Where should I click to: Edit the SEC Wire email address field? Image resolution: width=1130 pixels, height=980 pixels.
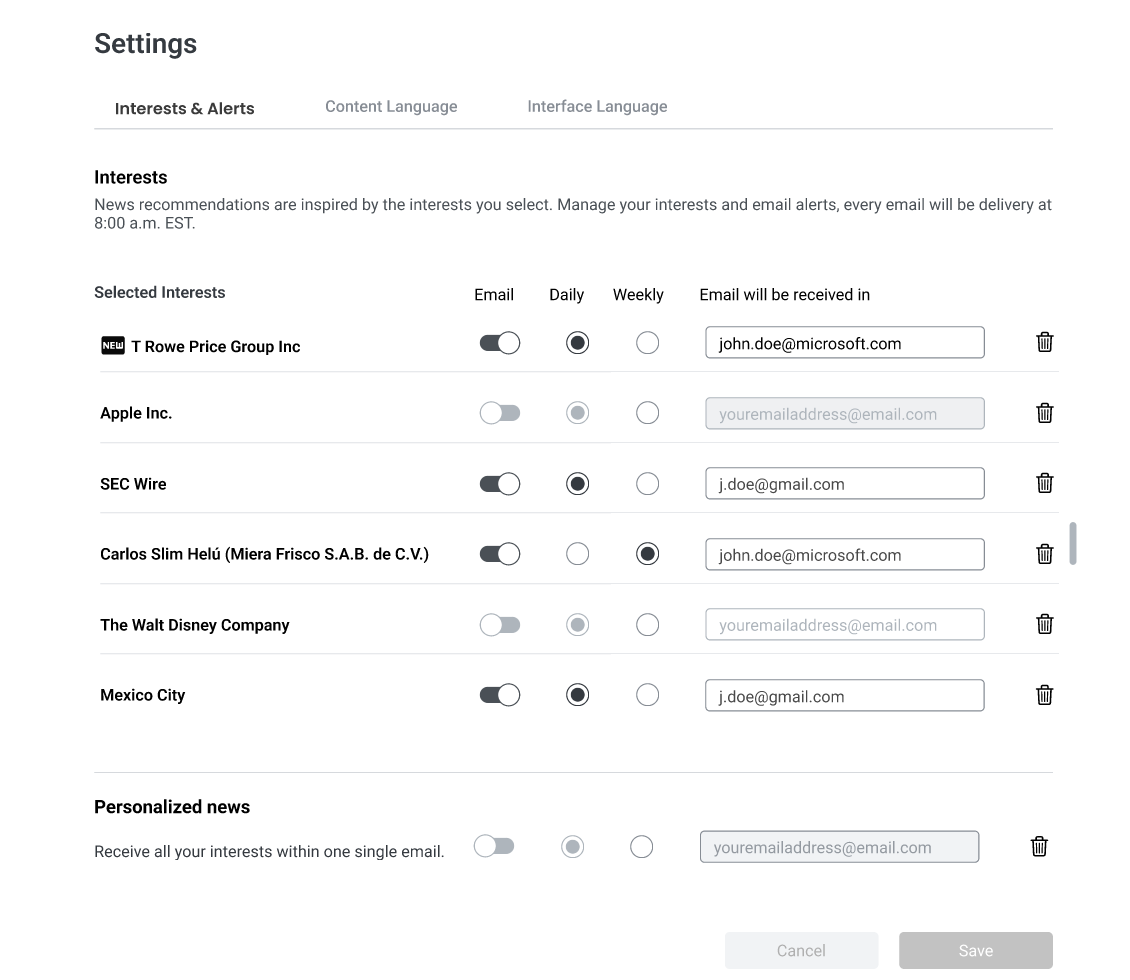tap(844, 484)
